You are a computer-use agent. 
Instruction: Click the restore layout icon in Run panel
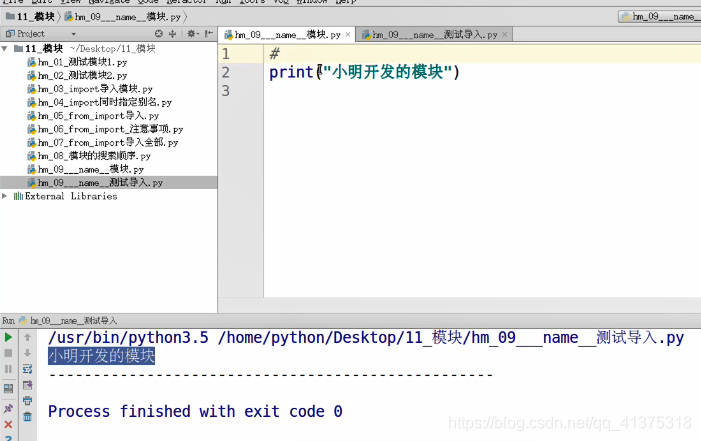tap(8, 388)
